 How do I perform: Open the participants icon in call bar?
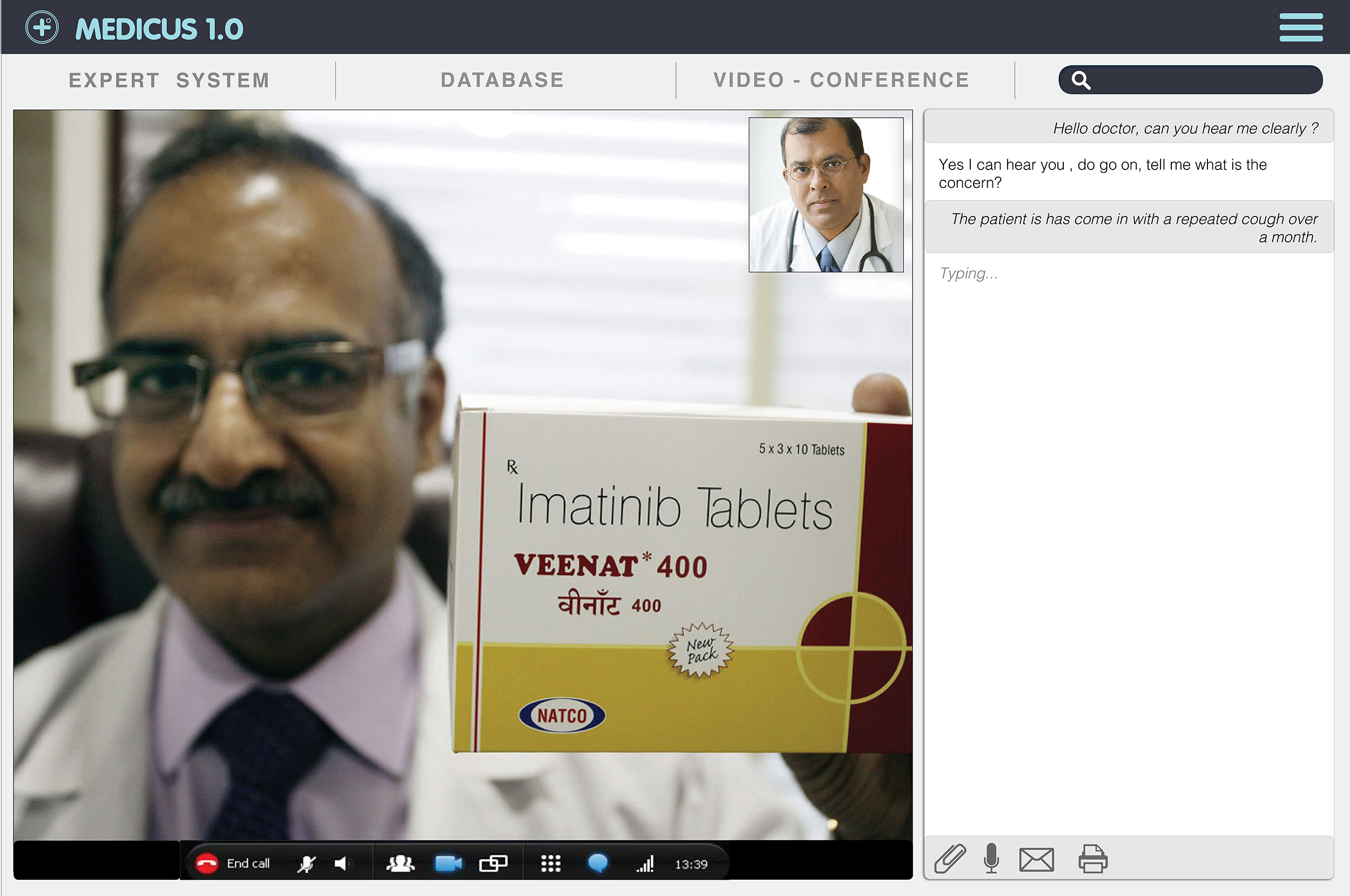[401, 863]
